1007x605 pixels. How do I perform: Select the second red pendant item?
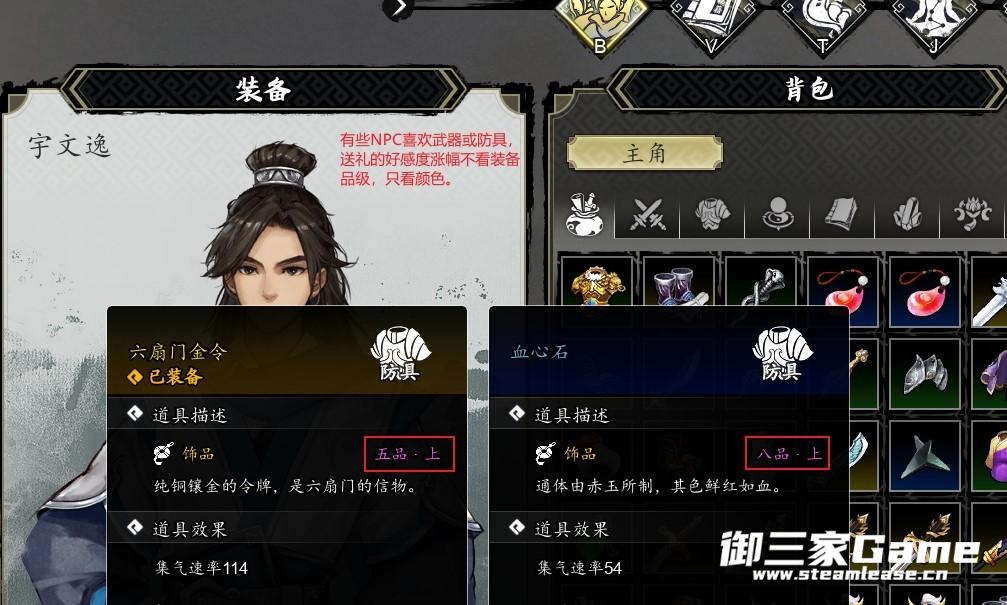click(925, 290)
